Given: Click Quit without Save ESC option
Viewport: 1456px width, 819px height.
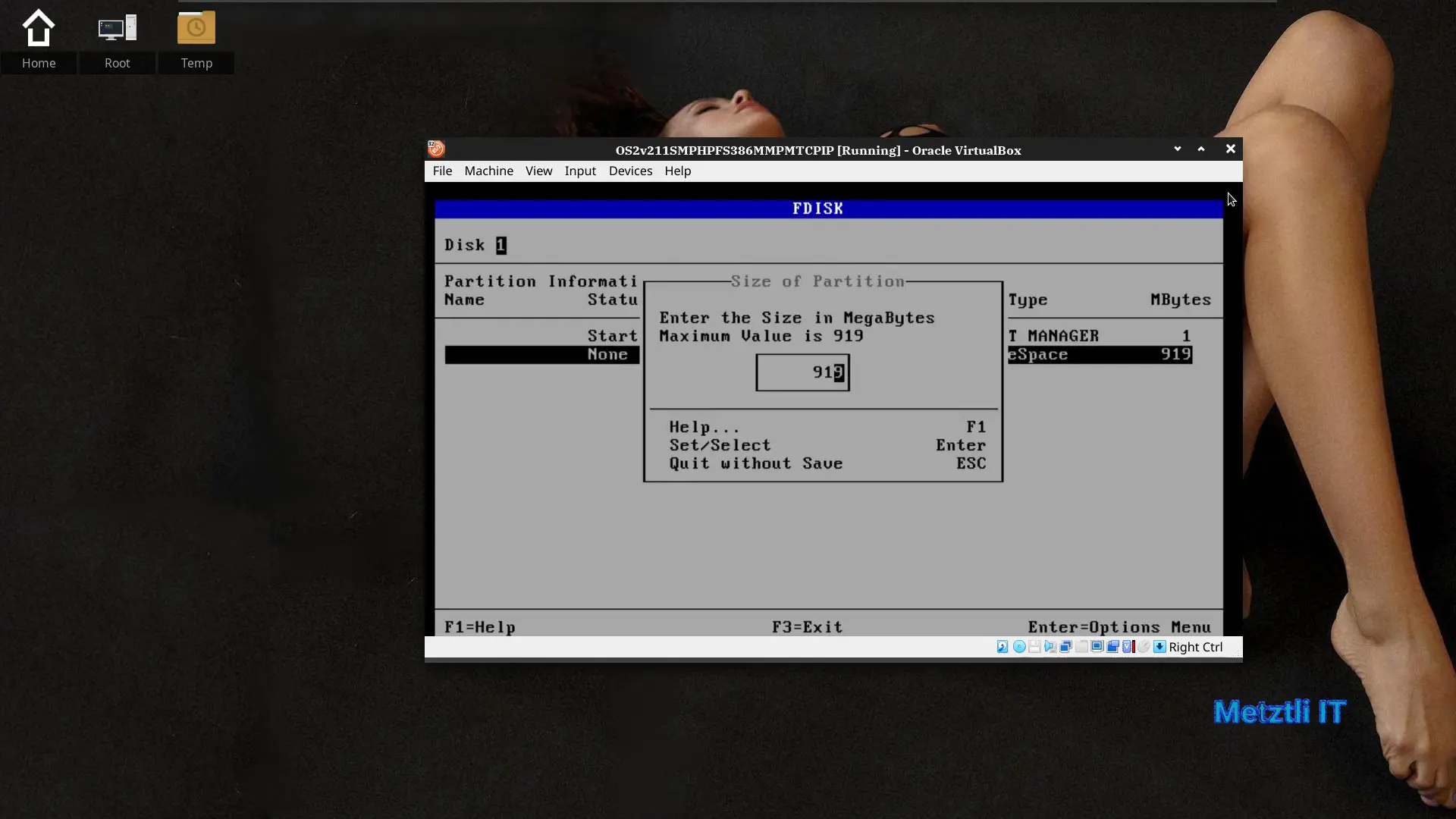Looking at the screenshot, I should 827,463.
